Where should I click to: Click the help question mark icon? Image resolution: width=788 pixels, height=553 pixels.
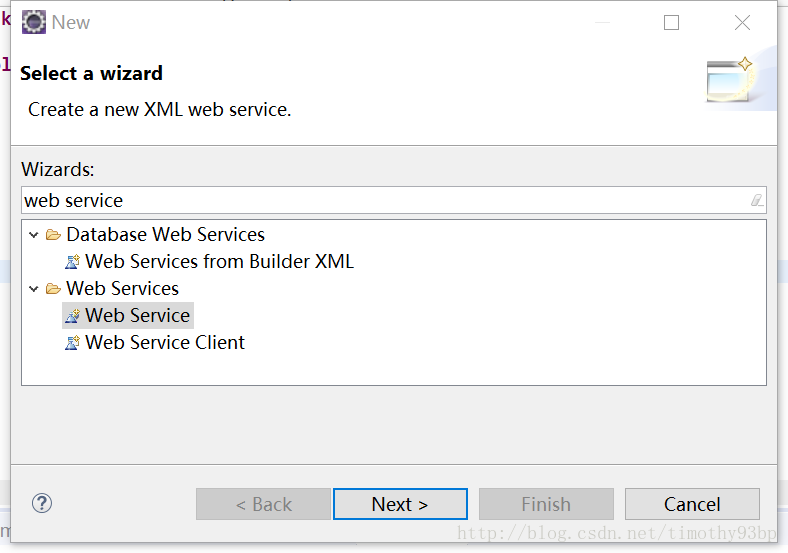pos(42,503)
